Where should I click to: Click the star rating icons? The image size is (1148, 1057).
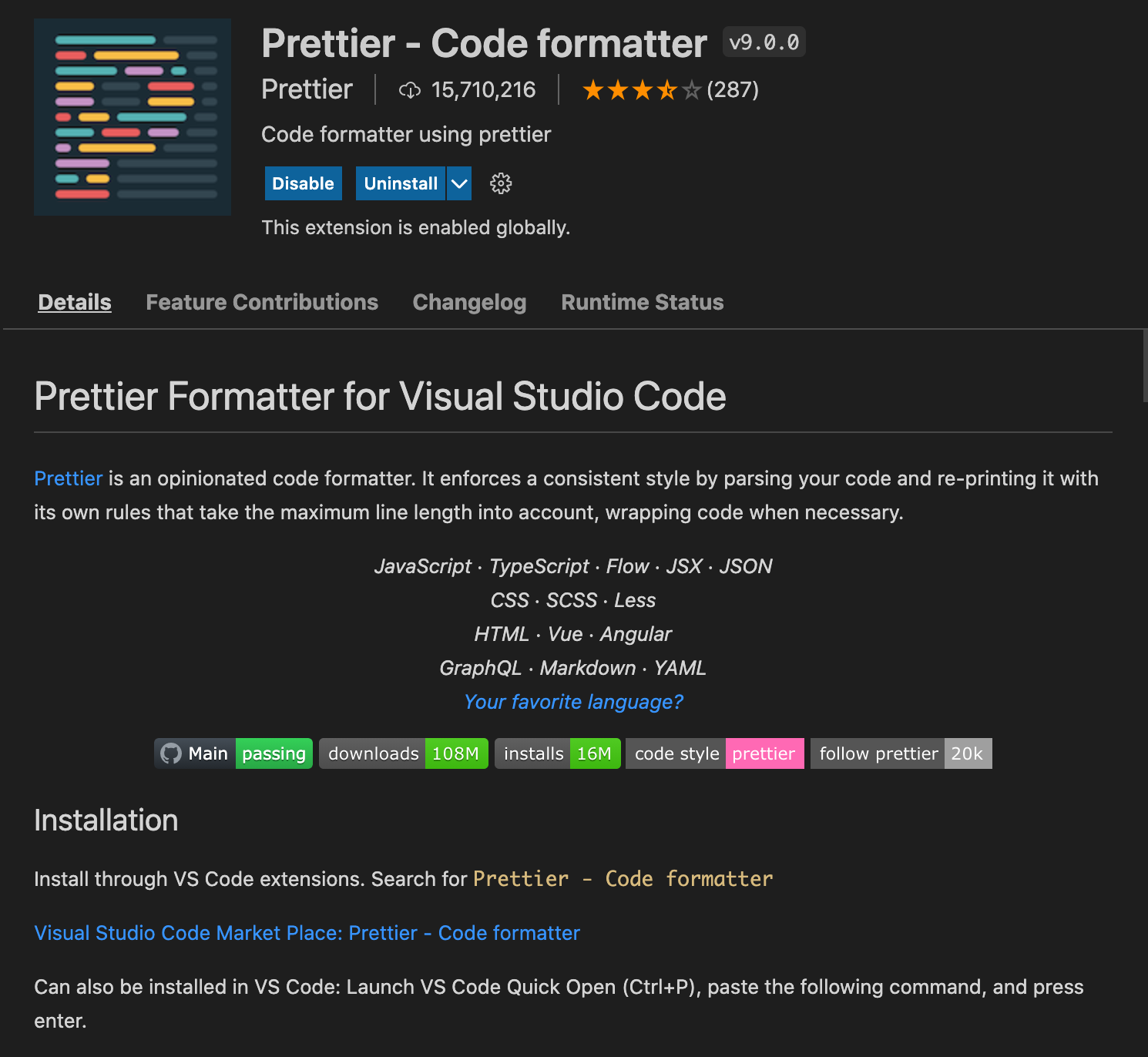coord(642,90)
